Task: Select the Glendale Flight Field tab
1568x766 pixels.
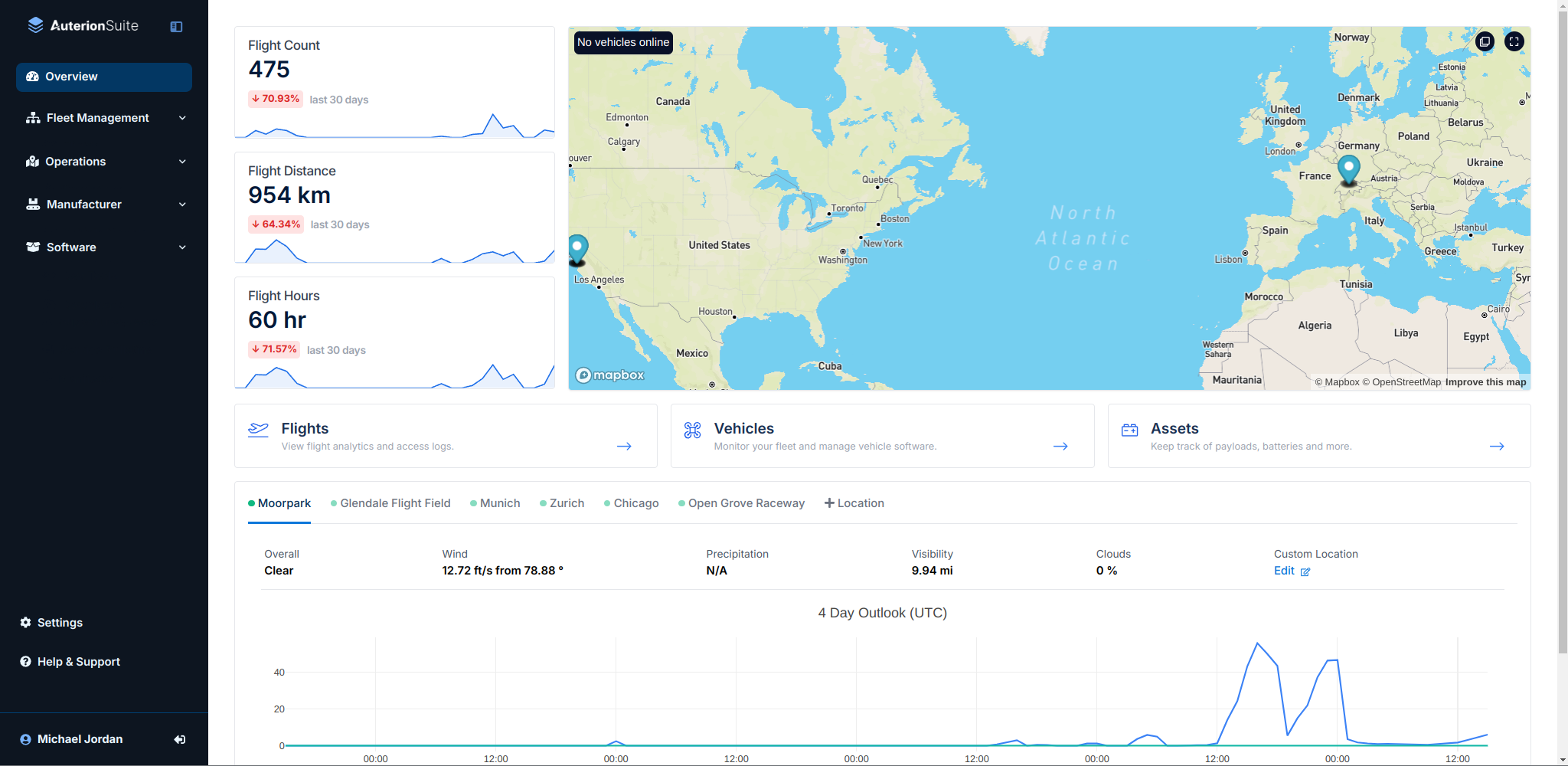Action: (394, 503)
